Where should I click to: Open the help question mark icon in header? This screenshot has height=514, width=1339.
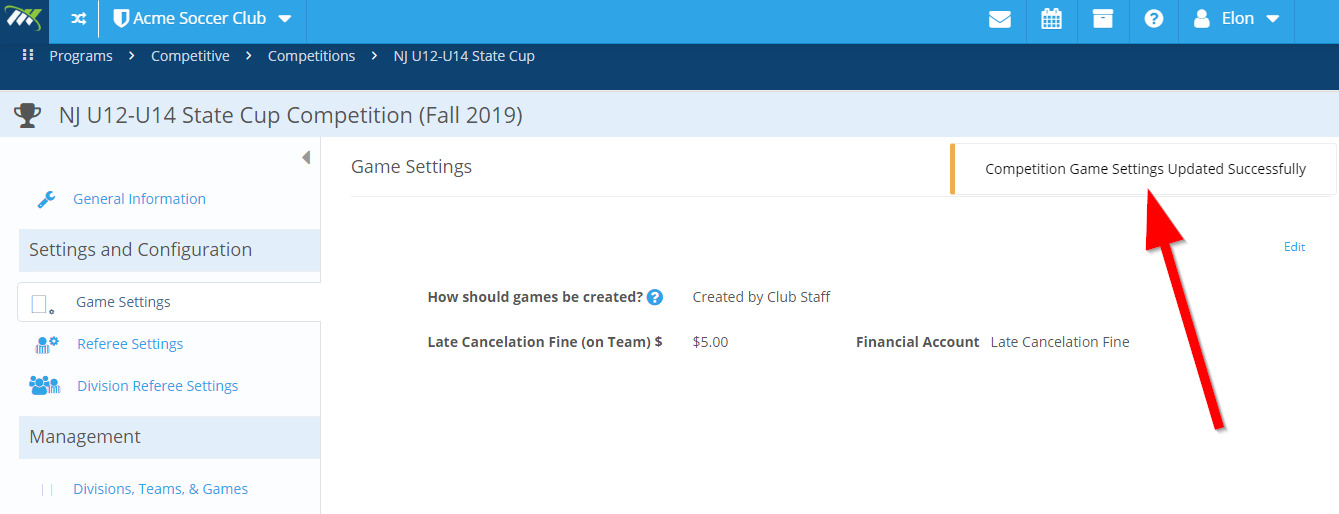1154,19
